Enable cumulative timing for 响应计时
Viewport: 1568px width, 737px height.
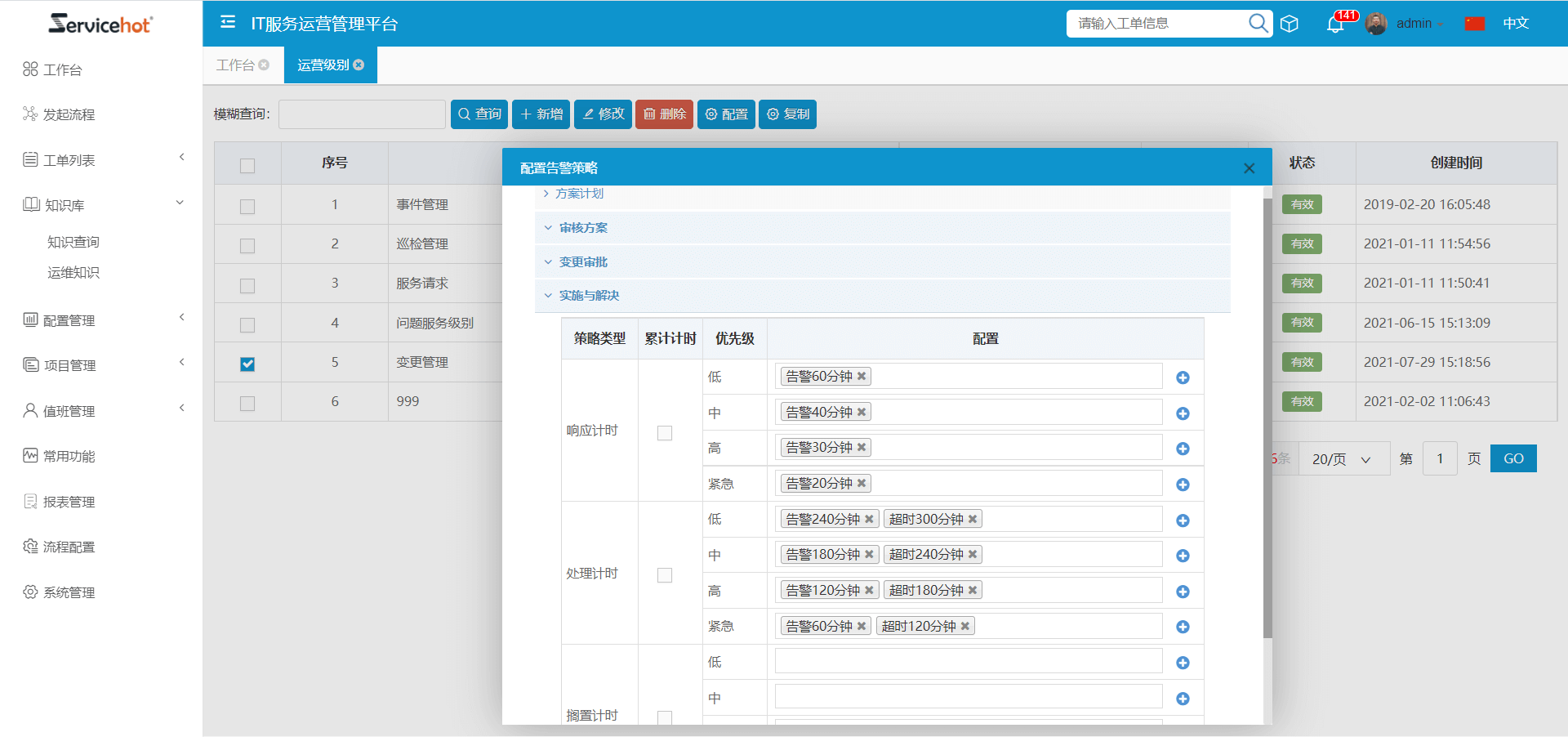coord(665,433)
